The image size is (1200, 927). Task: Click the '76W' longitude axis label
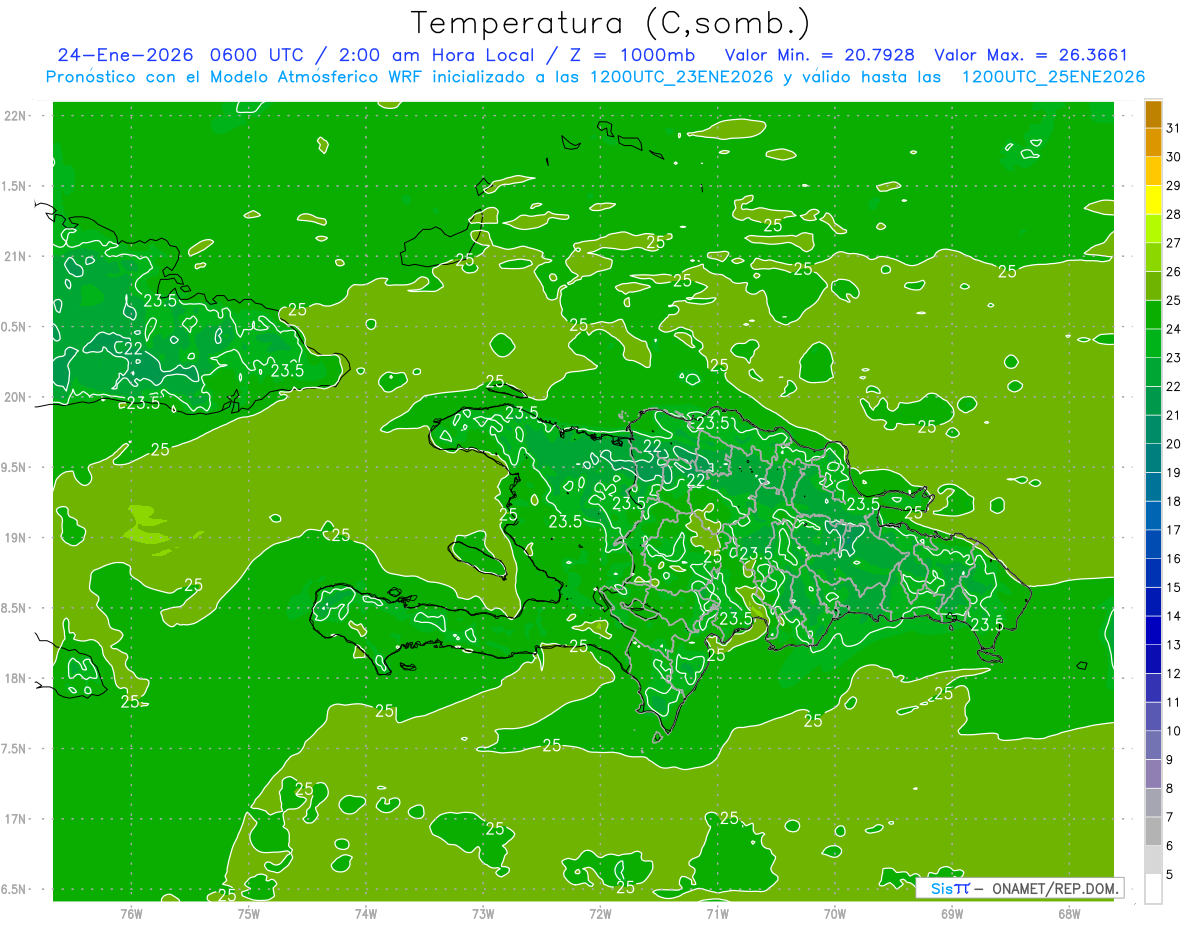pyautogui.click(x=131, y=914)
